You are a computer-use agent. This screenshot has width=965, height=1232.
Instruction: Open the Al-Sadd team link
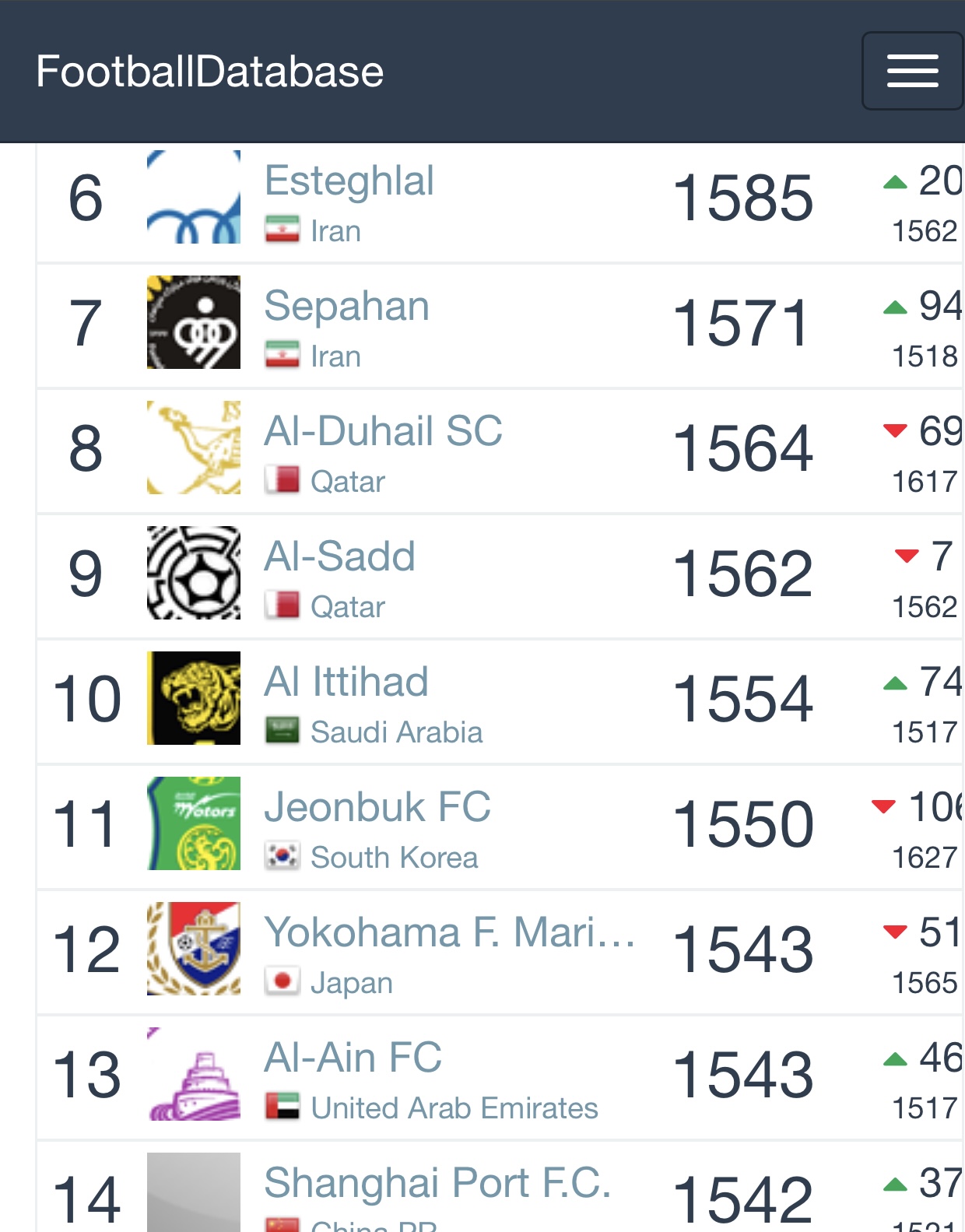point(339,556)
